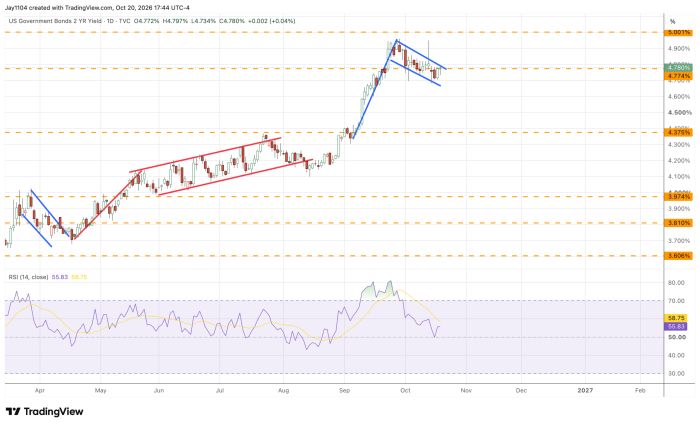Screen dimensions: 700x426
Task: Click the yellow 58.75 value beside RSI label
Action: pyautogui.click(x=79, y=277)
